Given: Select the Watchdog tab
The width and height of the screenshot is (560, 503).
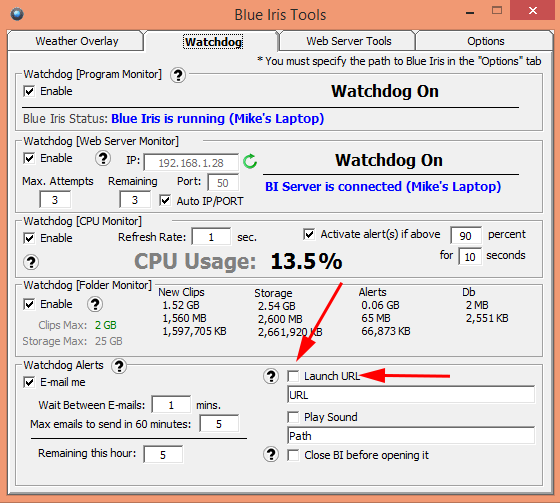Looking at the screenshot, I should coord(213,42).
